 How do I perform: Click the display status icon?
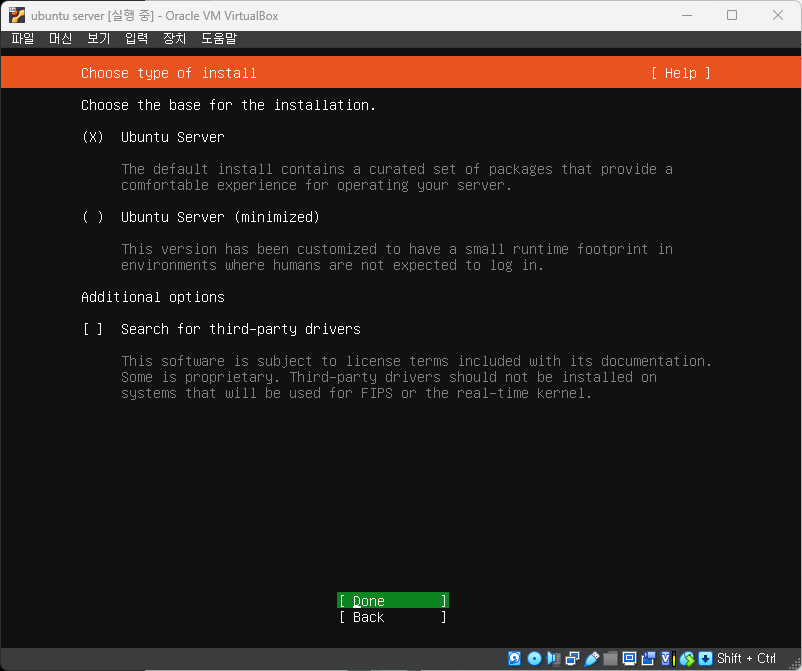(x=630, y=659)
